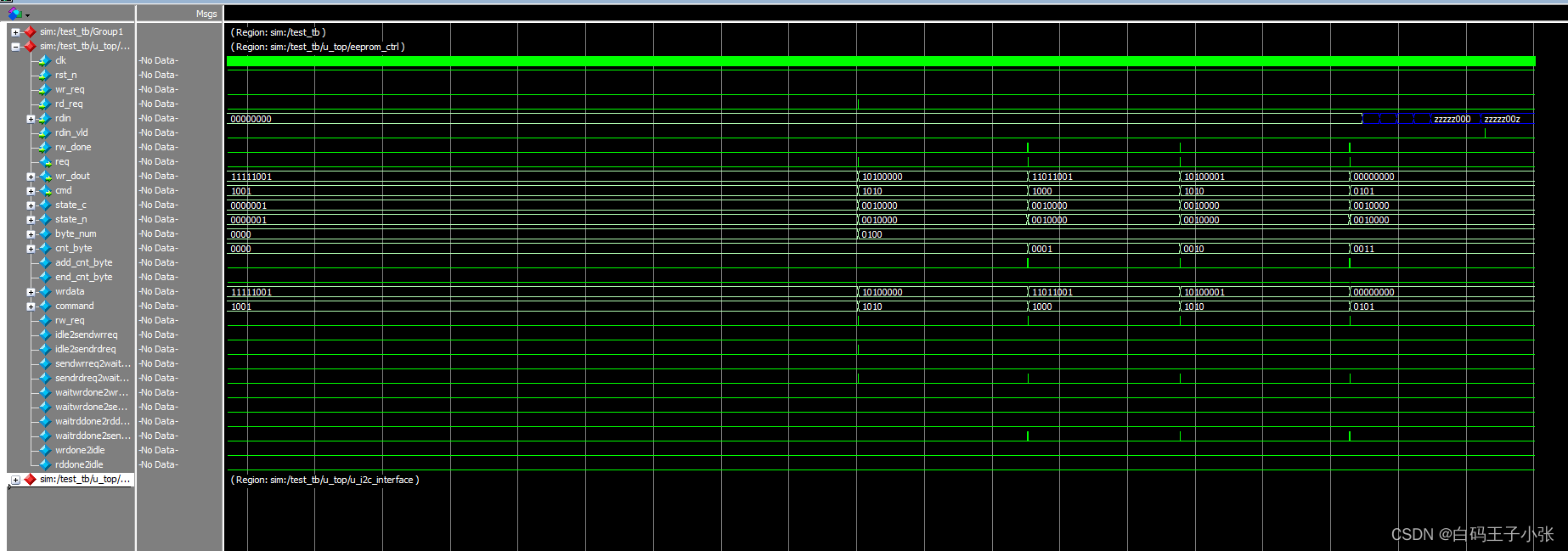The width and height of the screenshot is (1568, 551).
Task: Expand the rdin bus signal
Action: pos(31,119)
